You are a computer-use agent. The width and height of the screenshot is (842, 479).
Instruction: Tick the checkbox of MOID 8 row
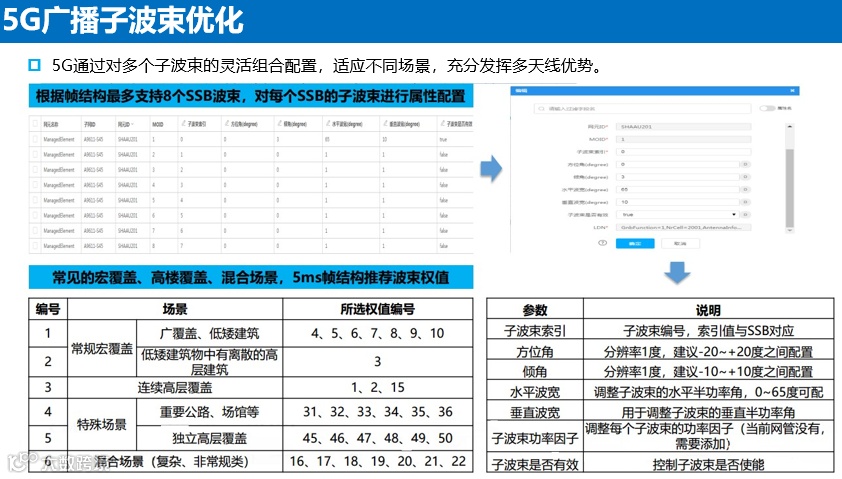click(35, 245)
